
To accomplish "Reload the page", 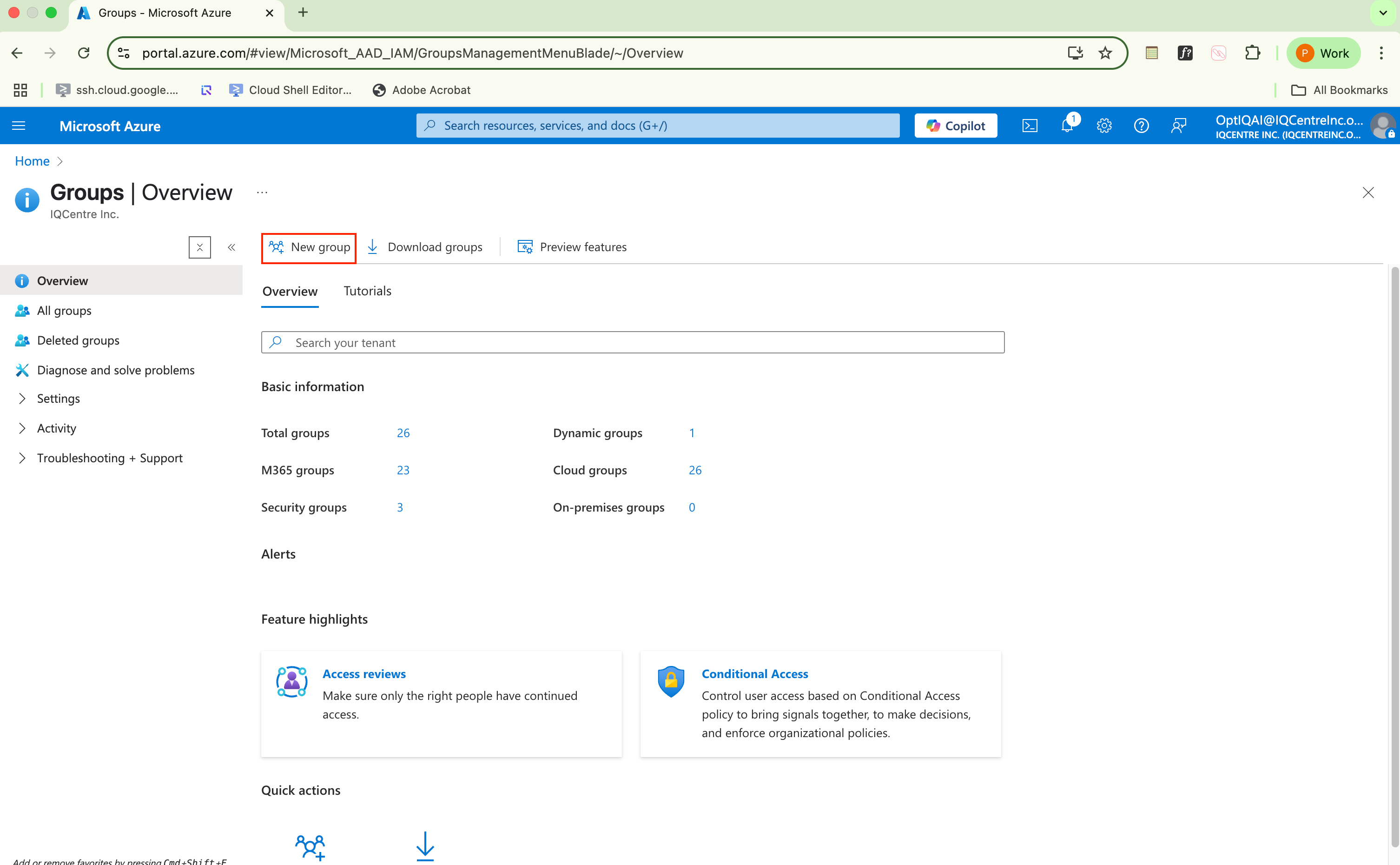I will [x=84, y=53].
